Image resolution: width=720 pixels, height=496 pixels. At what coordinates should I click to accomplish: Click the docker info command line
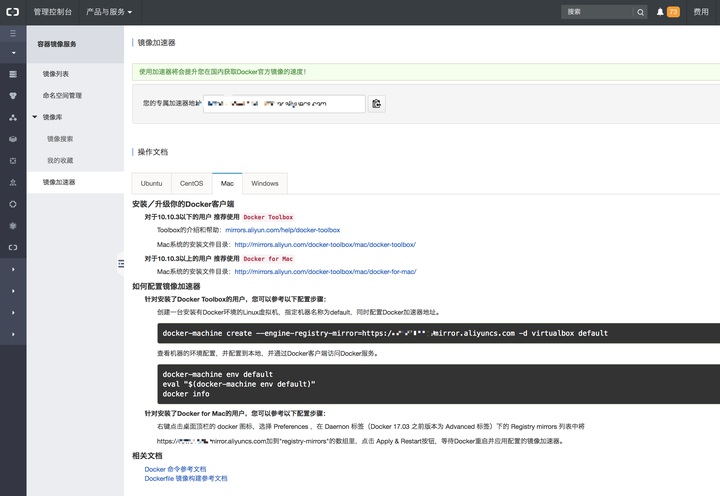coord(186,394)
